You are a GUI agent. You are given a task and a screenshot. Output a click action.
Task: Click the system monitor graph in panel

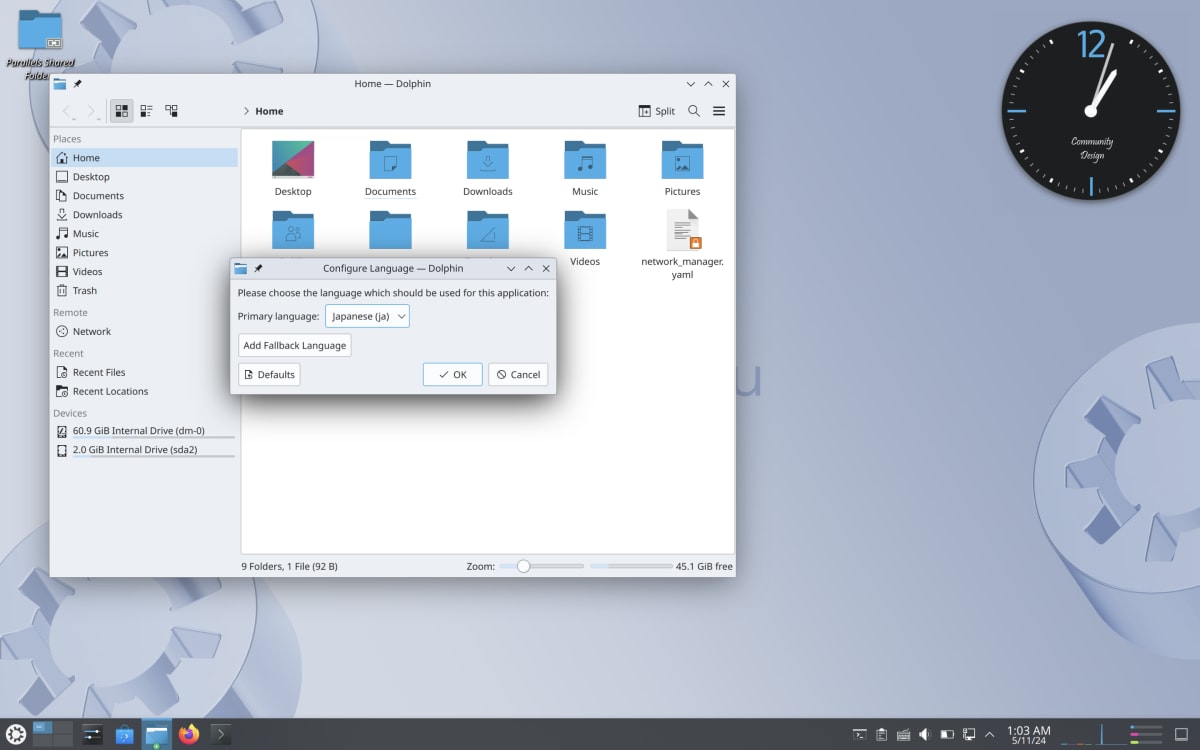click(x=1111, y=734)
